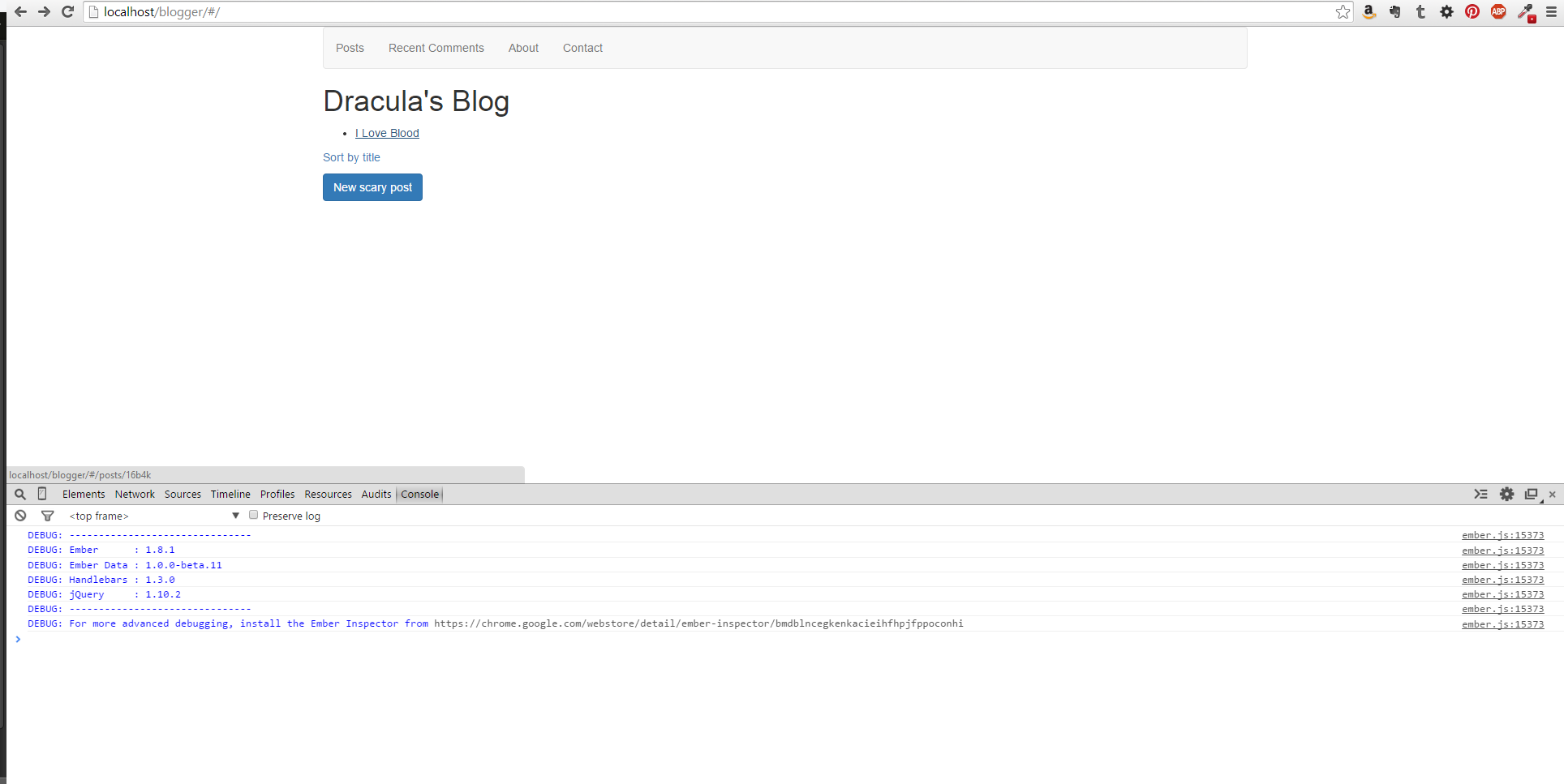This screenshot has width=1564, height=784.
Task: Click the DevTools inspect element magnifier icon
Action: point(20,495)
